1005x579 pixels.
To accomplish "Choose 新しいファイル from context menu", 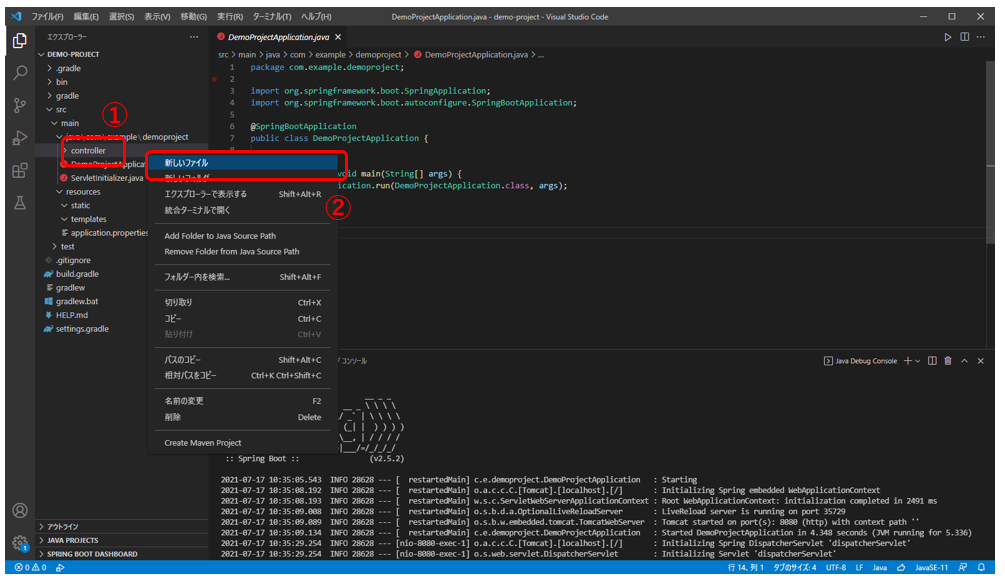I will pyautogui.click(x=242, y=163).
